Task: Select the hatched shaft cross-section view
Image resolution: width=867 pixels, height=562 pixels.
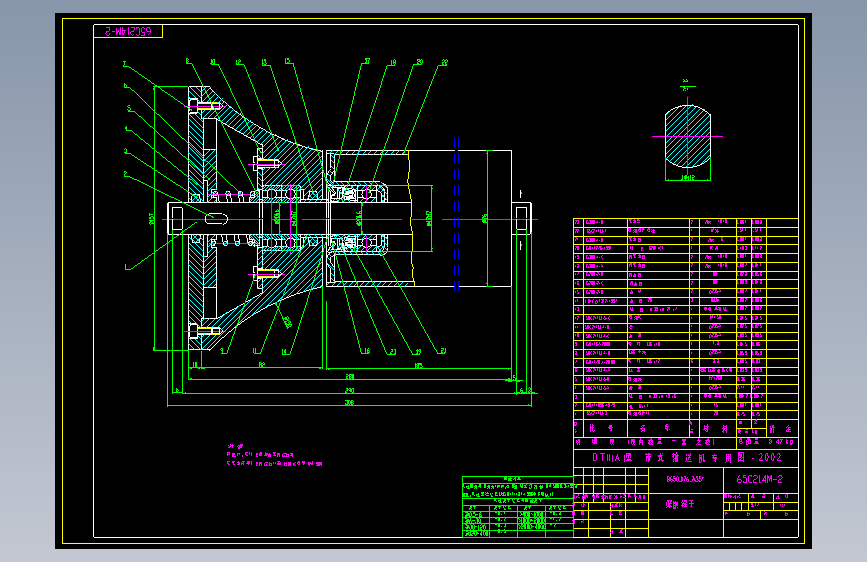Action: [687, 136]
